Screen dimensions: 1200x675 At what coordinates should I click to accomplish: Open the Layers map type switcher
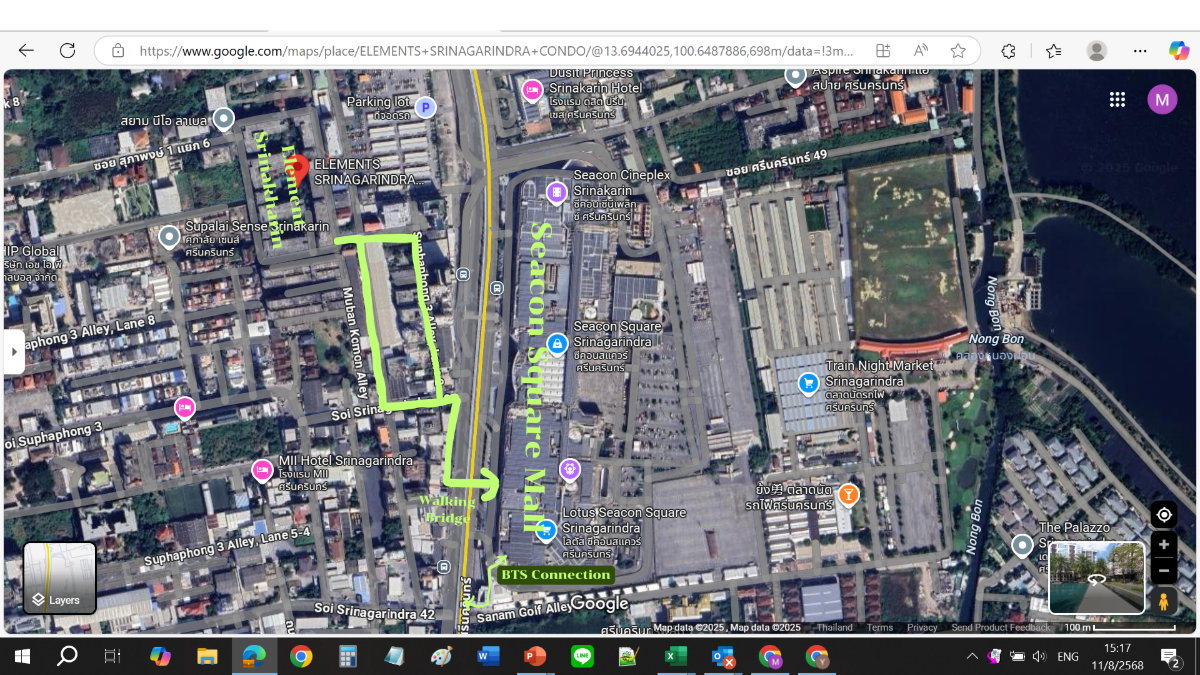pyautogui.click(x=60, y=578)
